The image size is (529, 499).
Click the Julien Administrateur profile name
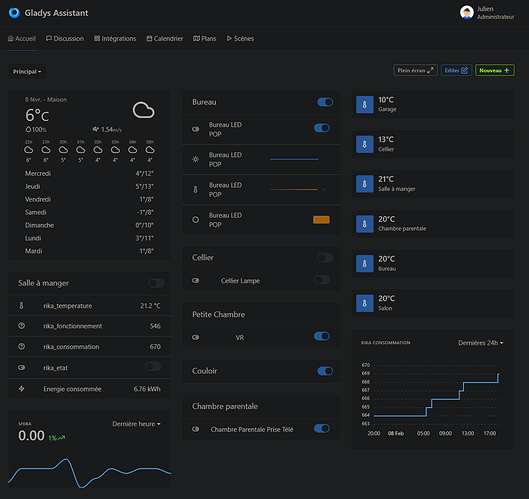(x=495, y=13)
